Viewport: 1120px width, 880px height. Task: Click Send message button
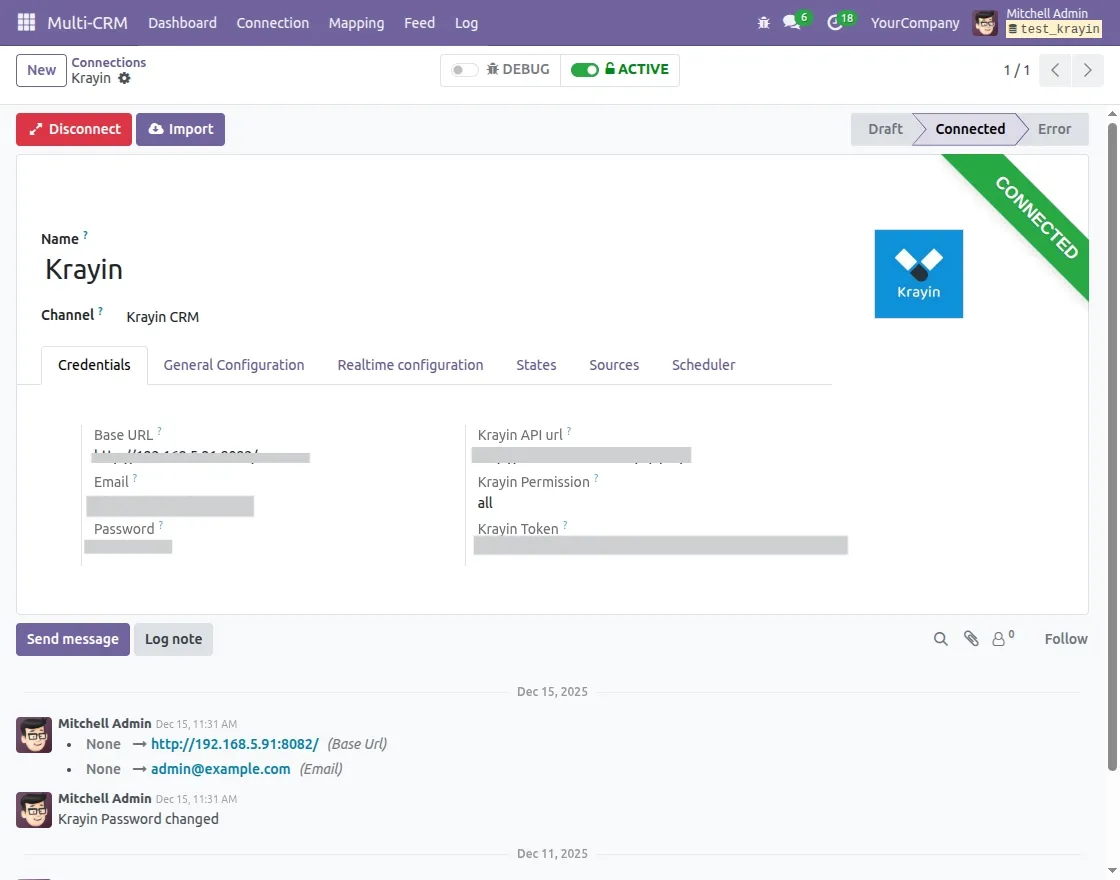pyautogui.click(x=73, y=639)
